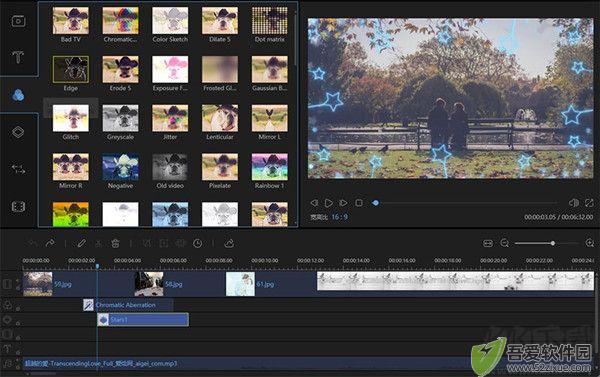This screenshot has width=600, height=377.
Task: Open the Transitions tab with opposing arrows
Action: pyautogui.click(x=18, y=169)
